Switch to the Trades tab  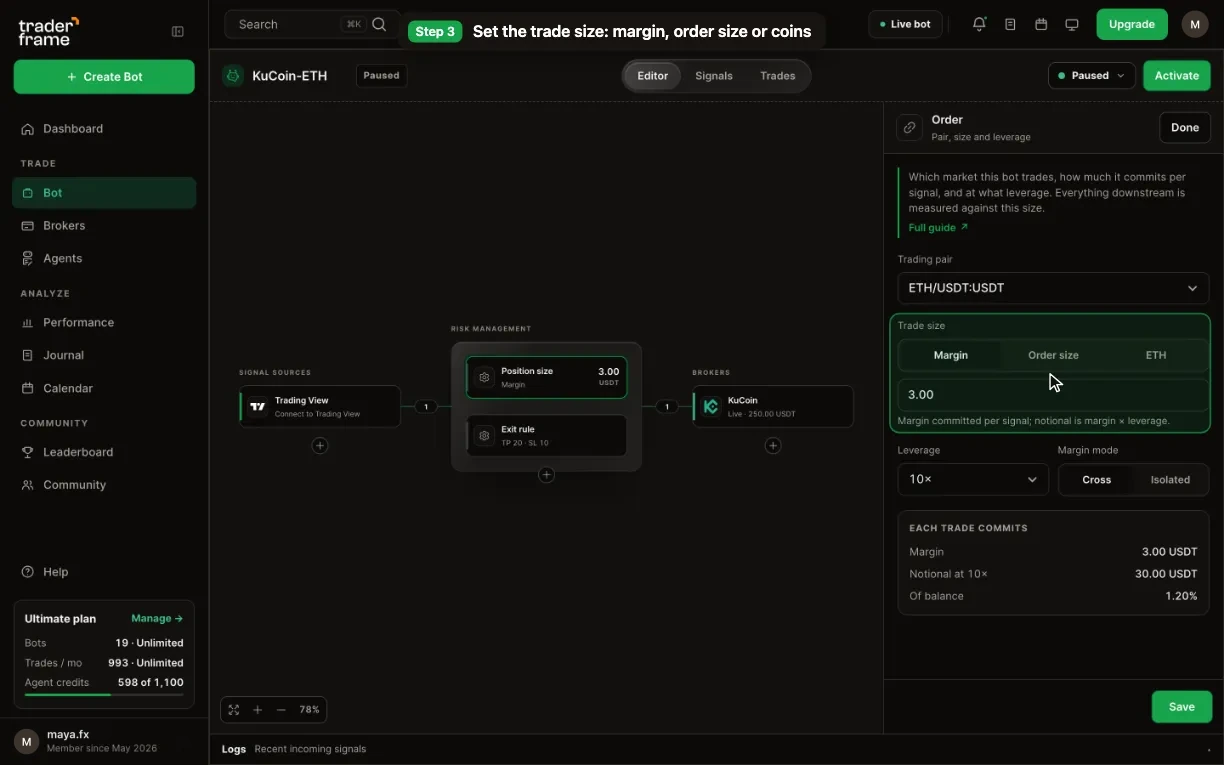point(778,76)
